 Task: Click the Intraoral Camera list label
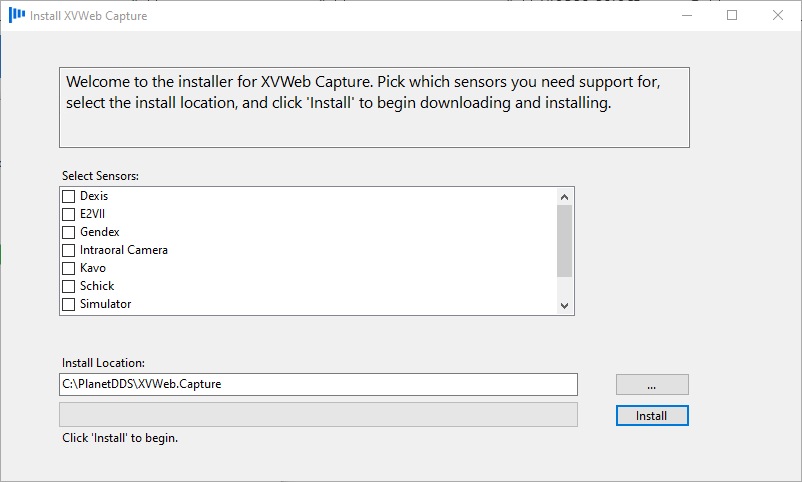tap(124, 250)
